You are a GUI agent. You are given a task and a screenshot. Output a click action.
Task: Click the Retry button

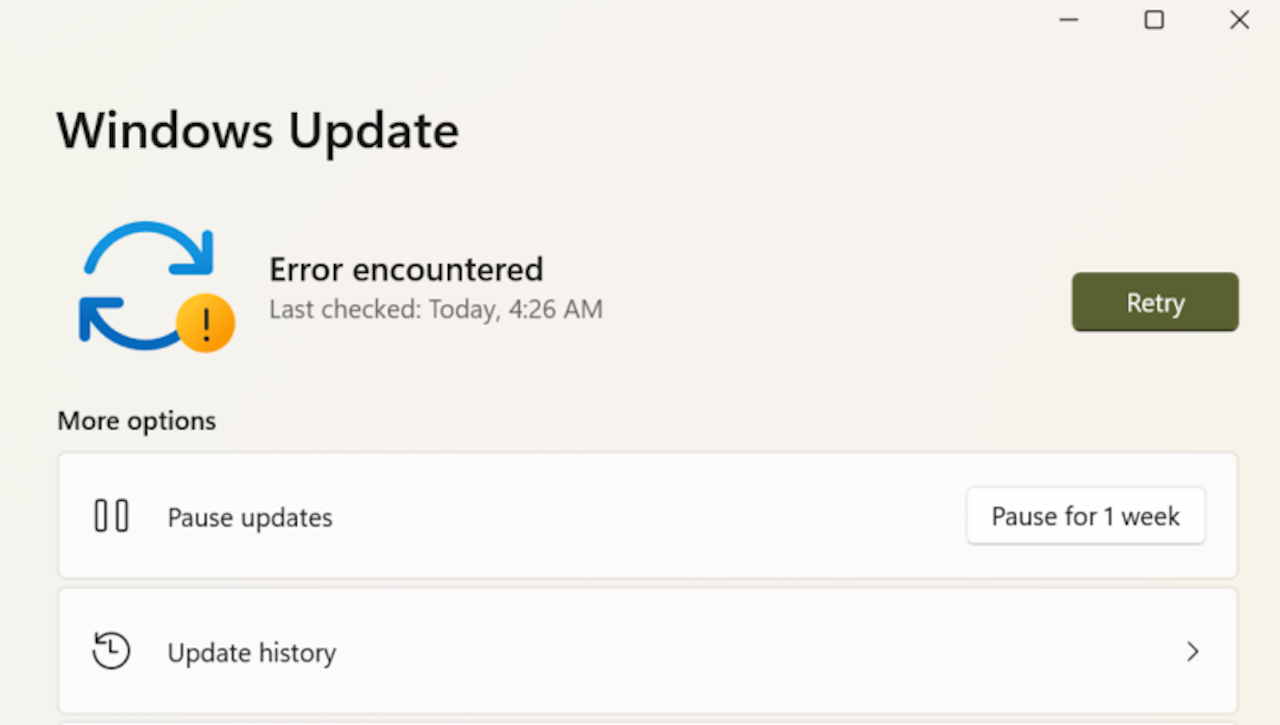click(x=1155, y=302)
